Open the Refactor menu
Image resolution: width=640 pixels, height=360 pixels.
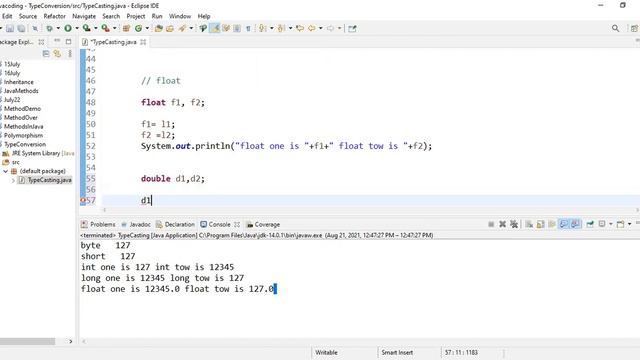coord(55,16)
